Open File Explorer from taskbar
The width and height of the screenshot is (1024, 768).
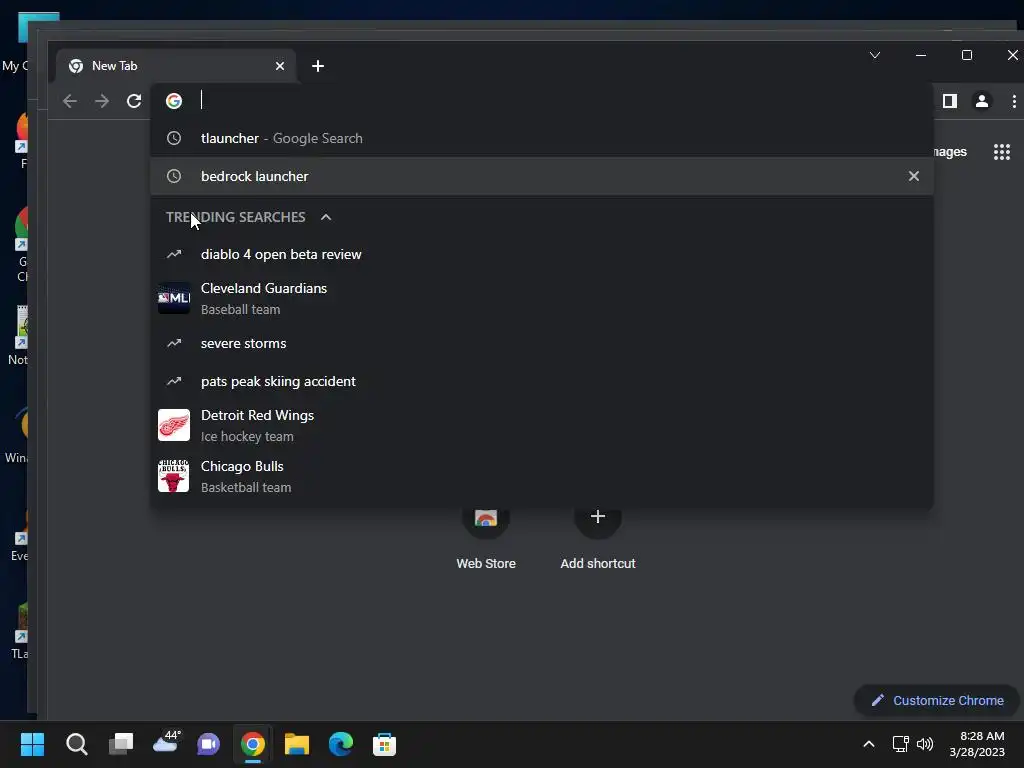296,744
